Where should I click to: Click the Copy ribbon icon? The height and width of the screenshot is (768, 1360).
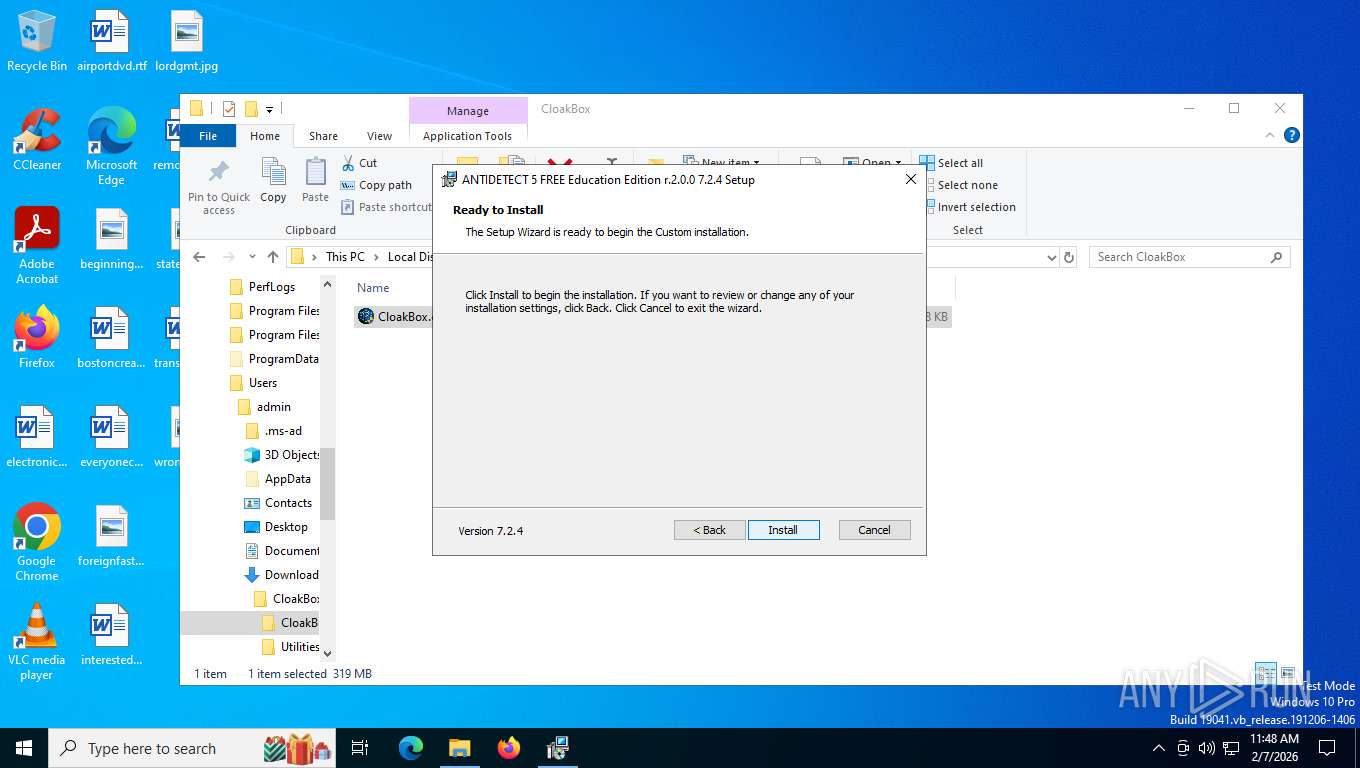pyautogui.click(x=273, y=180)
